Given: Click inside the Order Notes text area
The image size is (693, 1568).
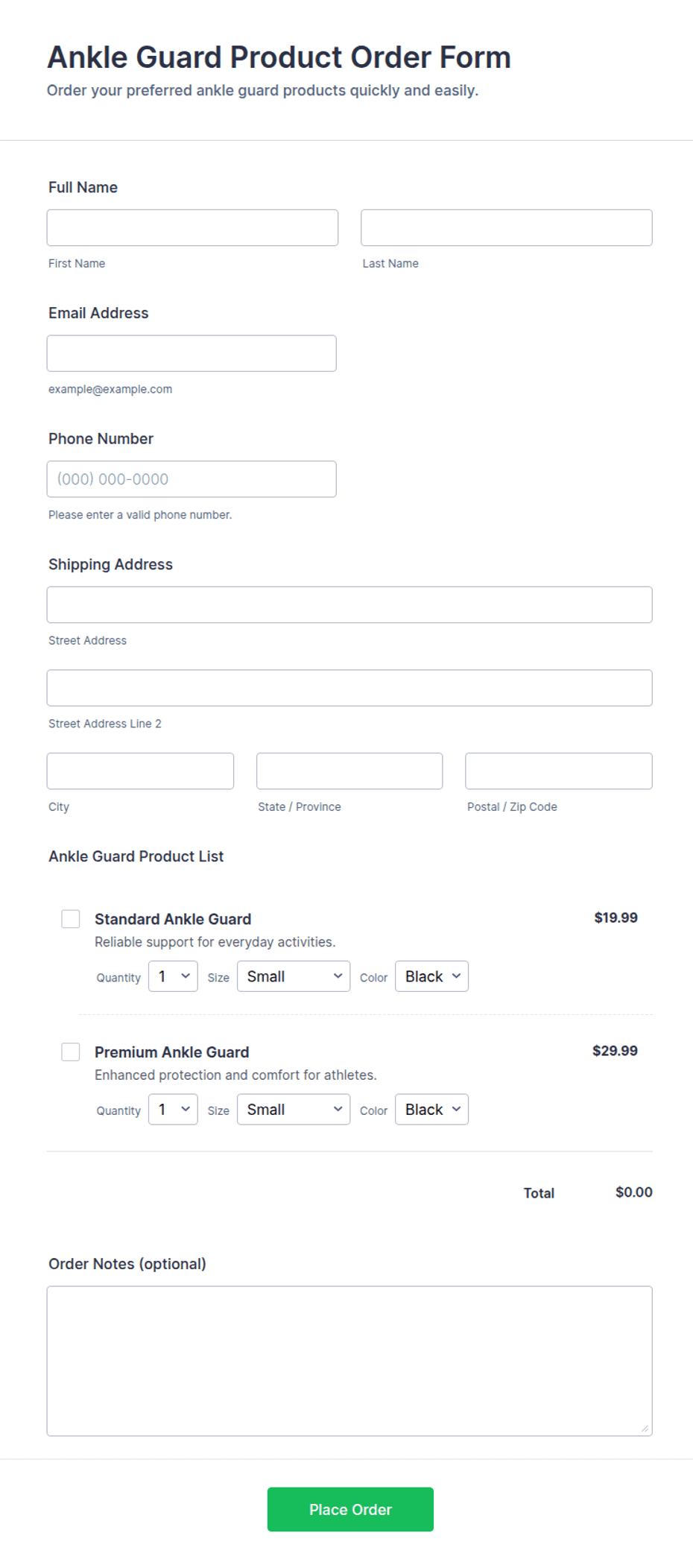Looking at the screenshot, I should tap(349, 1361).
